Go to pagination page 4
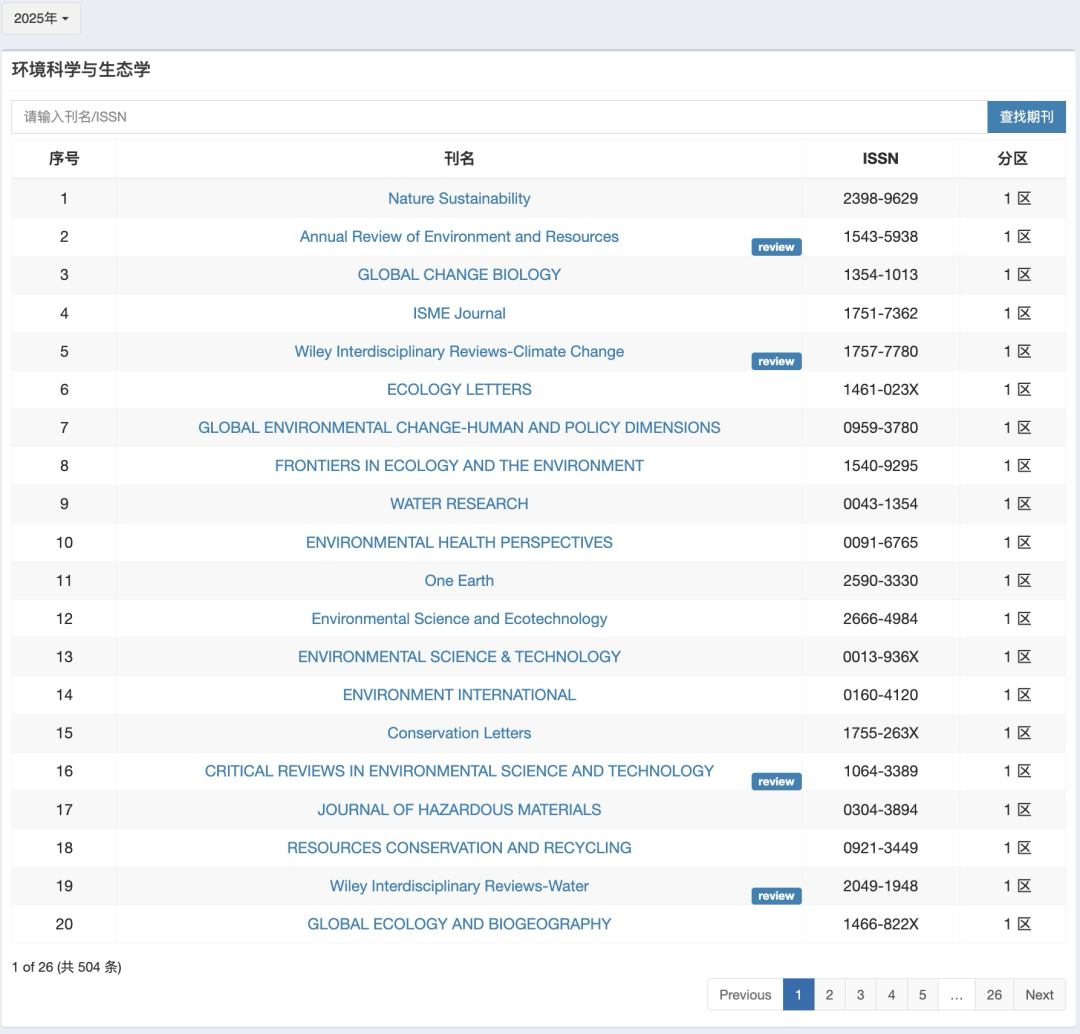Viewport: 1080px width, 1034px height. pos(891,995)
